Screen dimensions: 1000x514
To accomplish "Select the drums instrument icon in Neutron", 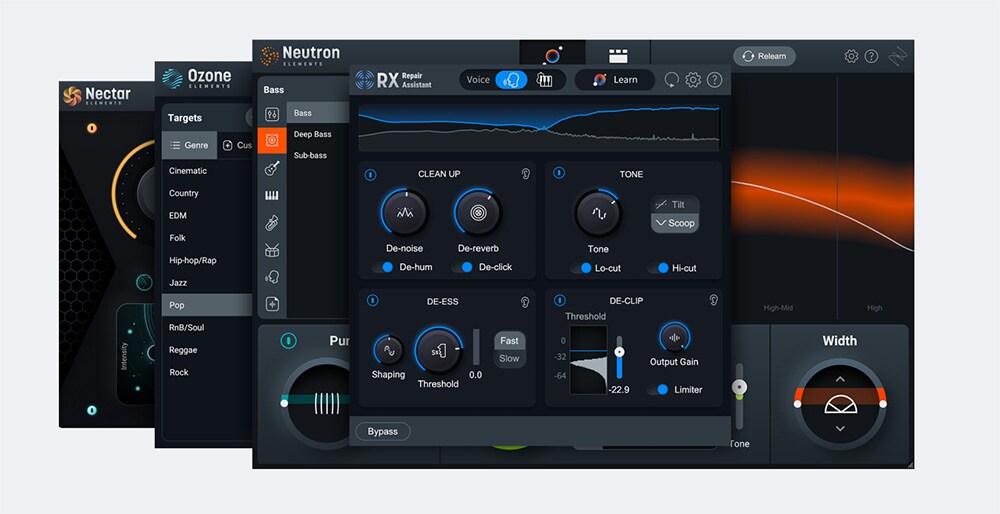I will pyautogui.click(x=272, y=250).
